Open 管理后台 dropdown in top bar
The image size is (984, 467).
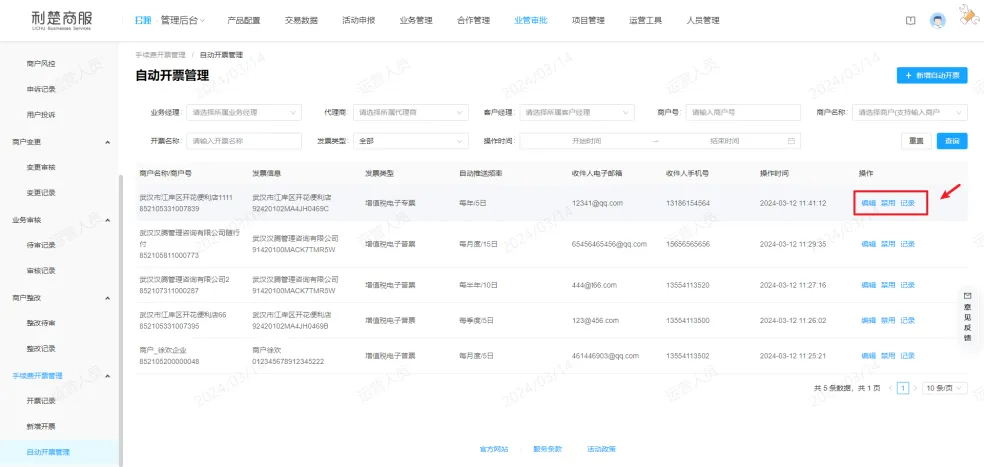click(183, 20)
